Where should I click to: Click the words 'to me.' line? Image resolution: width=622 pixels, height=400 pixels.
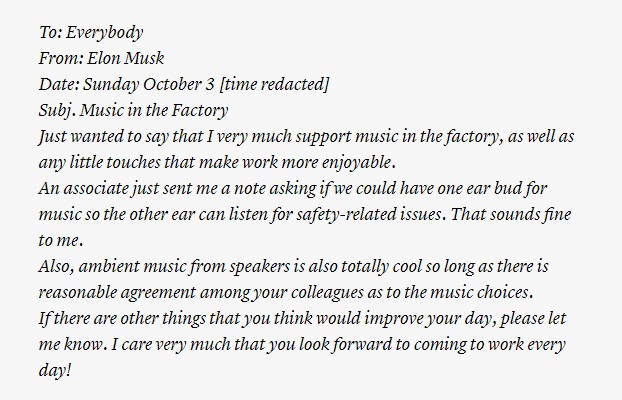[61, 240]
